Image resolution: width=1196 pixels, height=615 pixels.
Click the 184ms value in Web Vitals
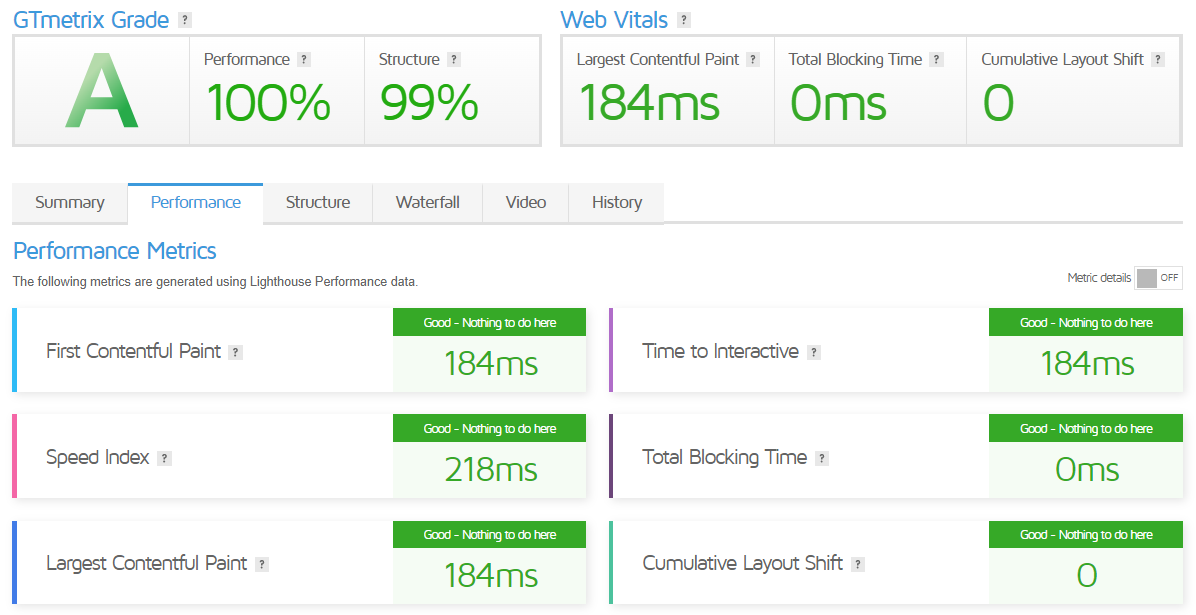point(649,103)
